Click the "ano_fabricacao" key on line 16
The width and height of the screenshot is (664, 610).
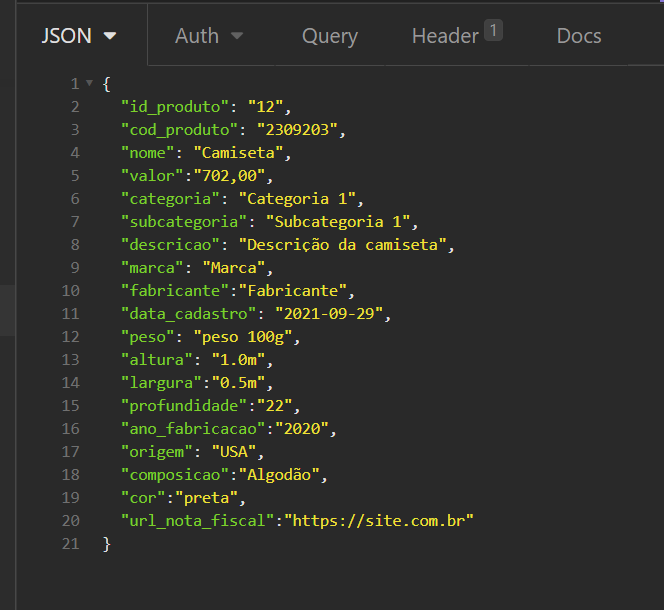pos(193,429)
